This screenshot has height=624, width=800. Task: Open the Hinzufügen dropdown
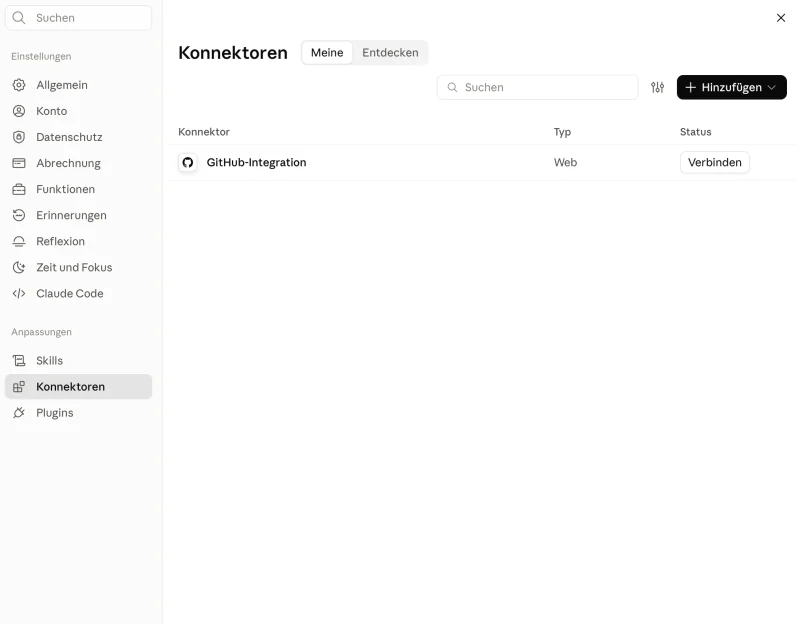[732, 87]
